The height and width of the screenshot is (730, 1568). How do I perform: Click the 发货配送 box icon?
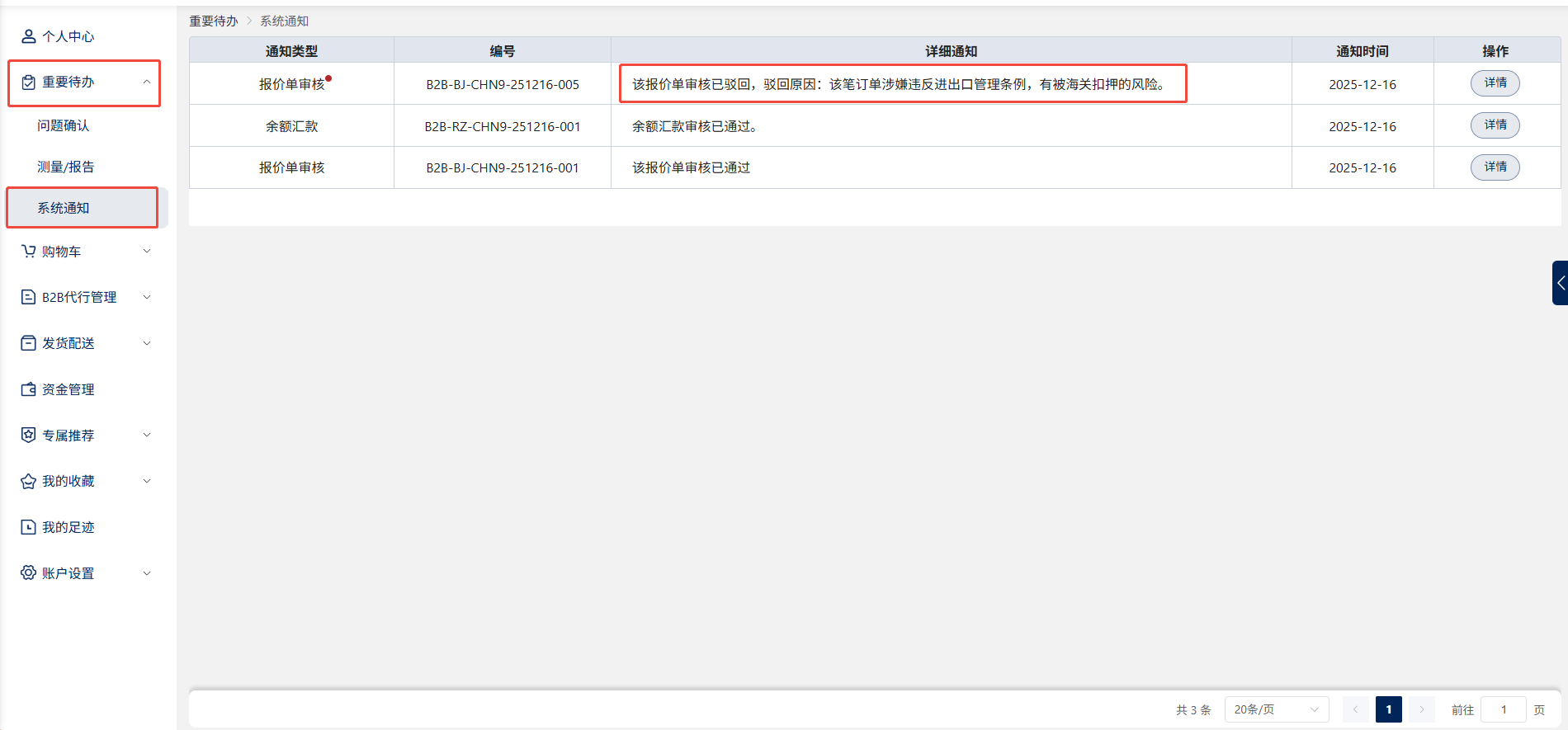(29, 343)
